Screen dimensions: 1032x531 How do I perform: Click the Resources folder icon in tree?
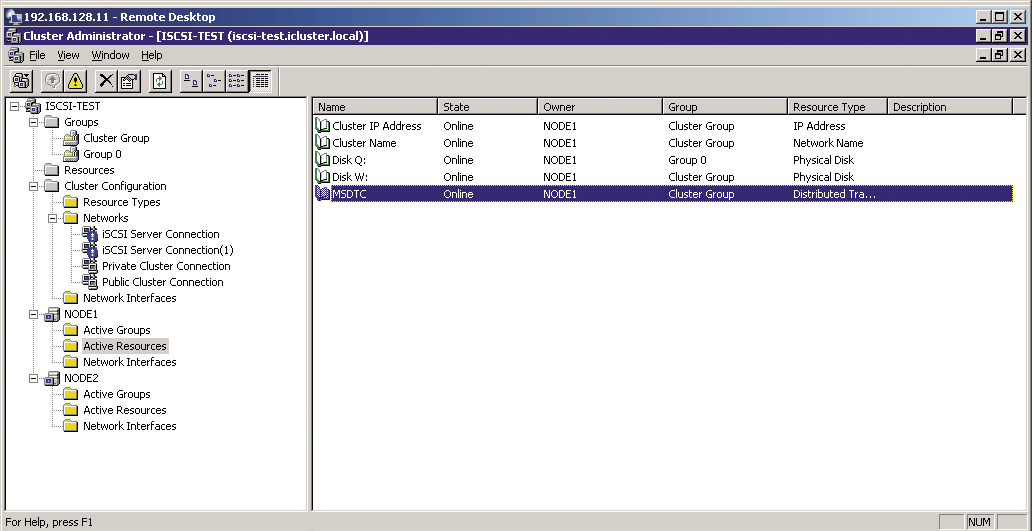[53, 170]
